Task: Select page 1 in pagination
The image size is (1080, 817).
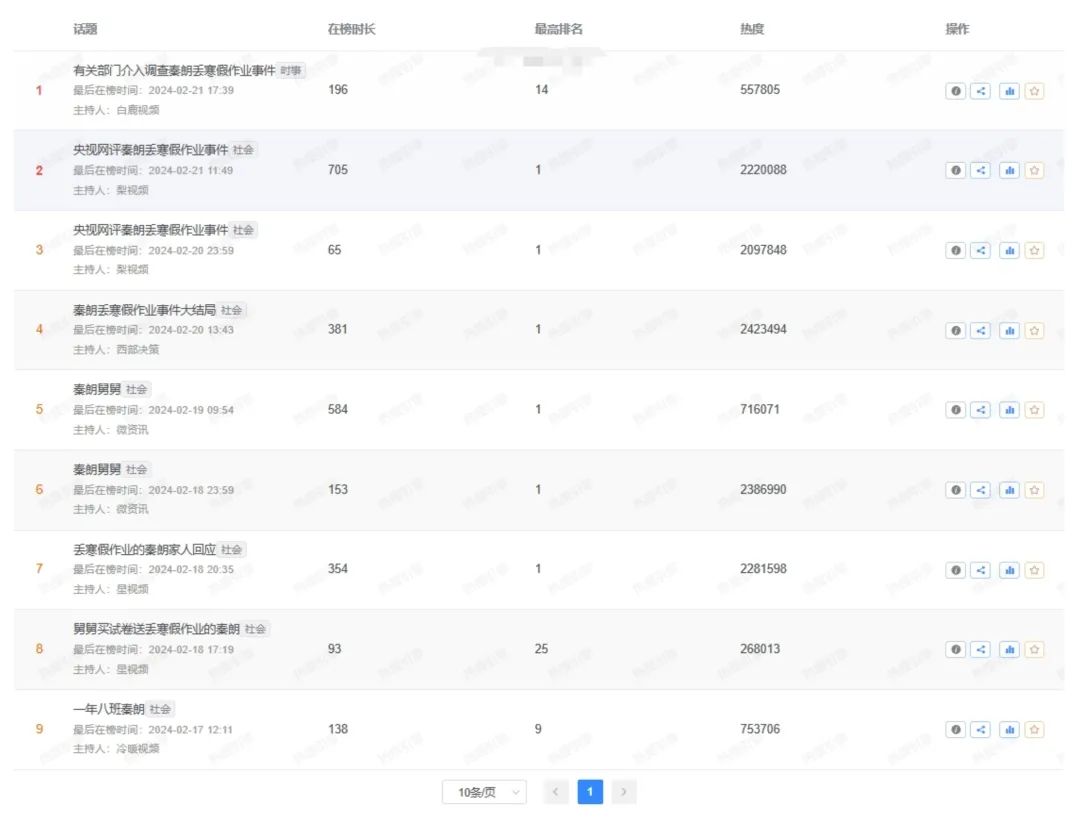Action: 590,792
